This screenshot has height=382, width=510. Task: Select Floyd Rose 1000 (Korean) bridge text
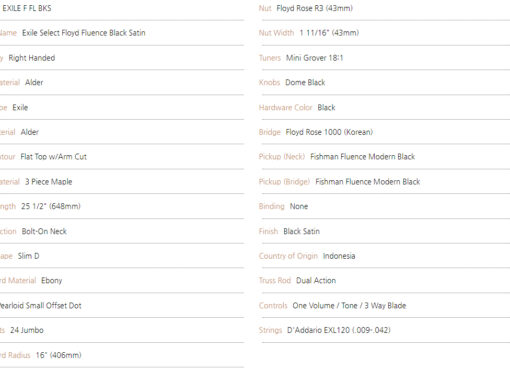[329, 132]
